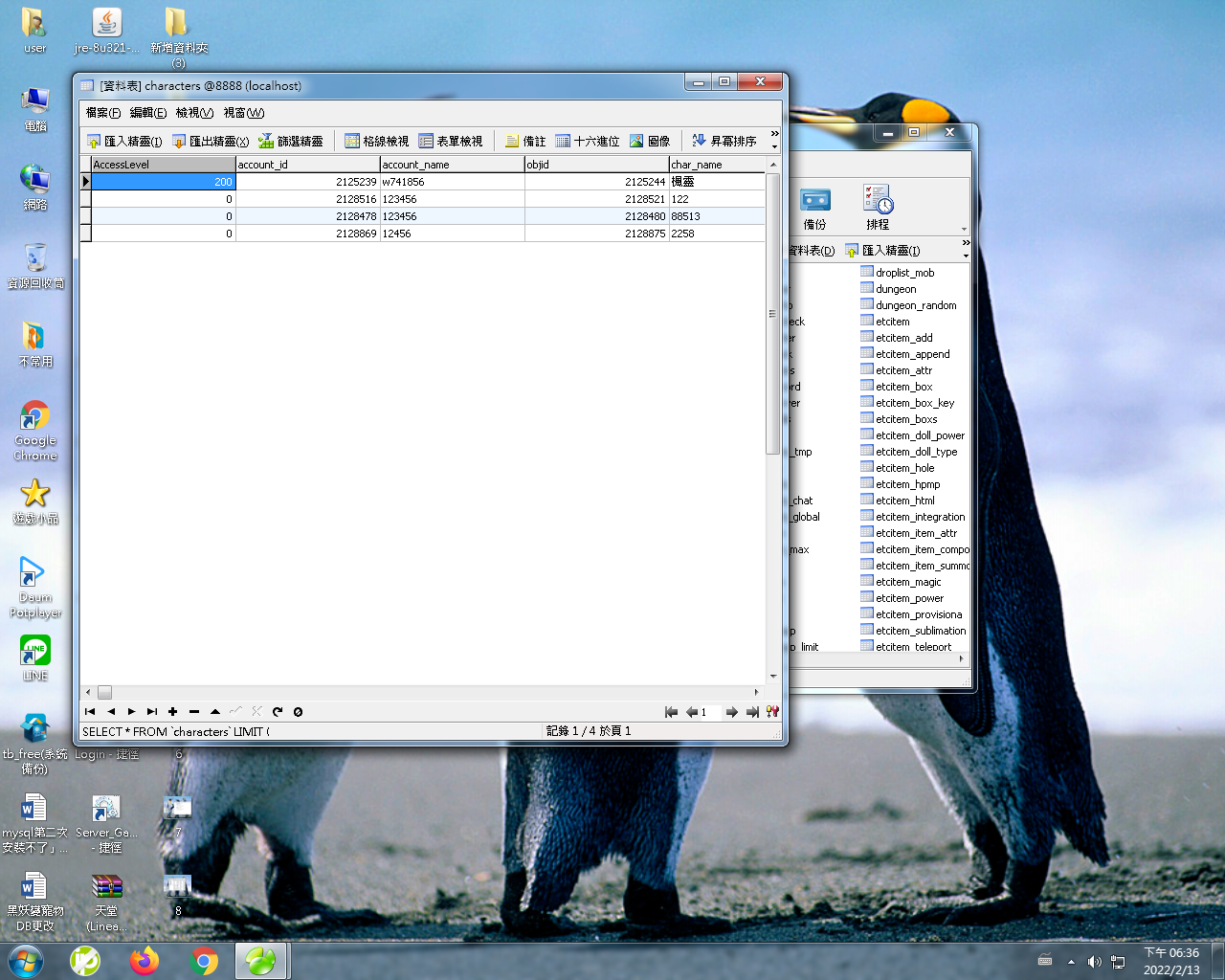Show hidden system tray icons arrow
This screenshot has width=1225, height=980.
(x=1071, y=961)
